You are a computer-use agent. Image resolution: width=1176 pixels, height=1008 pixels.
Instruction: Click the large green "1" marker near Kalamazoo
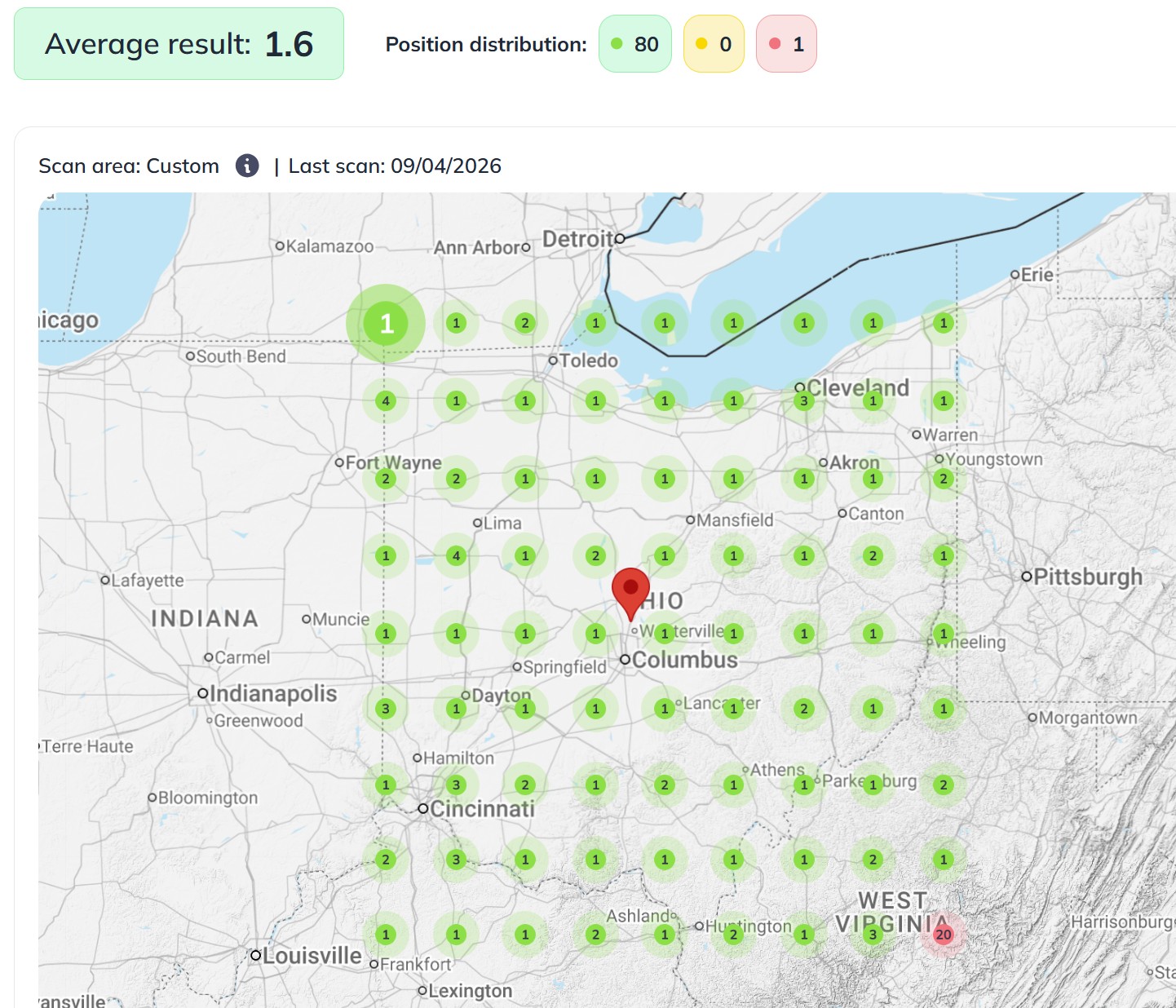pos(386,323)
